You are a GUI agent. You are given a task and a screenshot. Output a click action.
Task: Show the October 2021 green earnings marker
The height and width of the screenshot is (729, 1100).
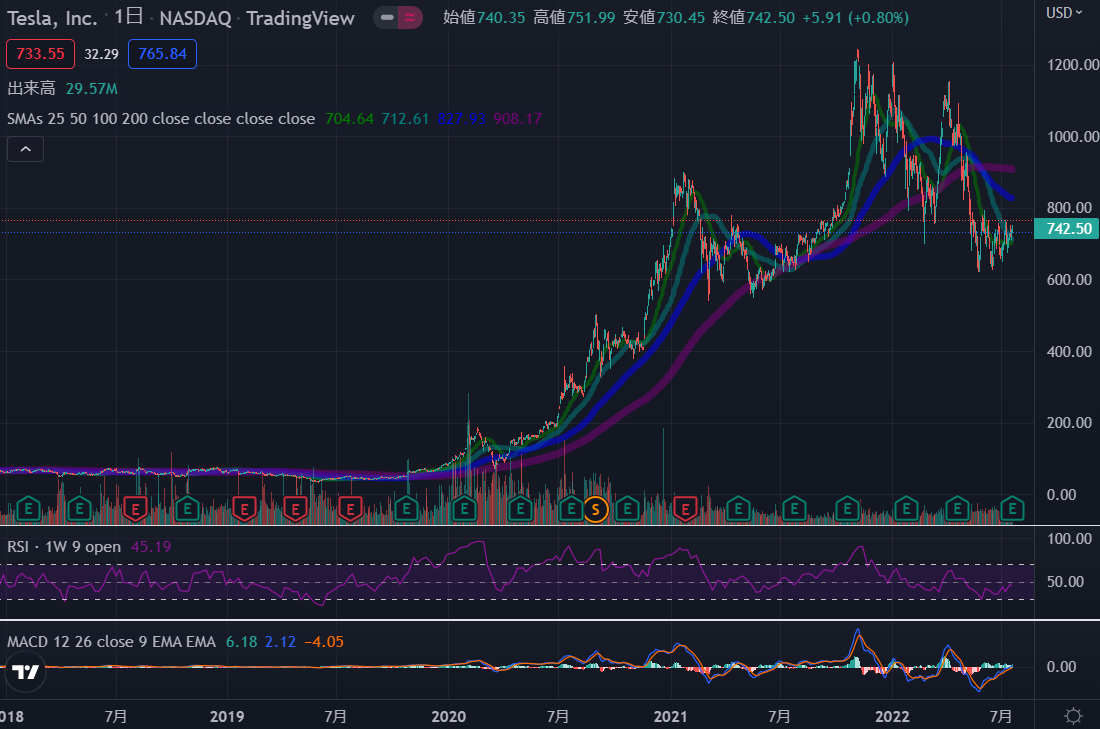(x=847, y=508)
